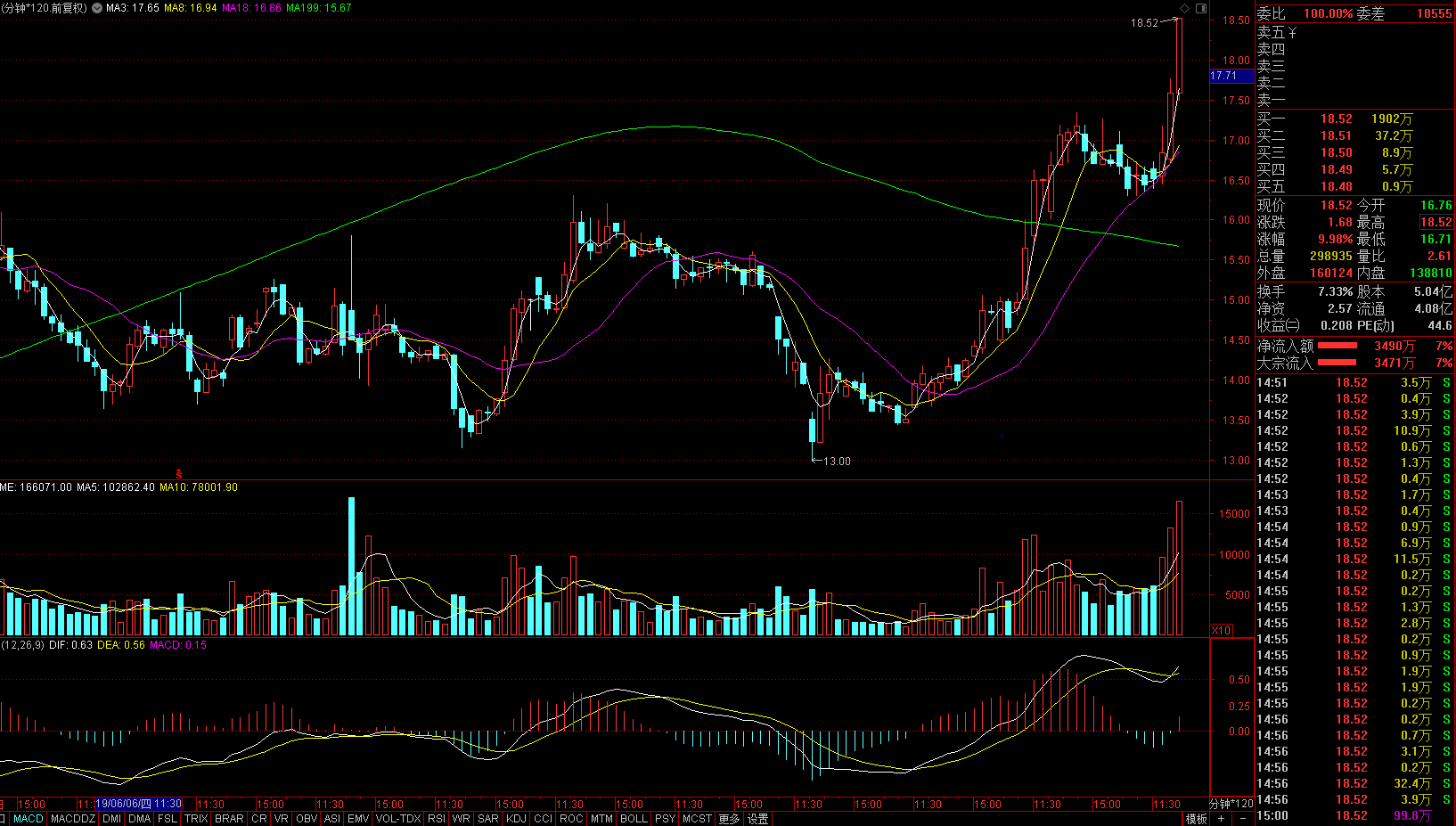The image size is (1456, 826).
Task: Click the 换手 7.33% value
Action: coord(1335,291)
